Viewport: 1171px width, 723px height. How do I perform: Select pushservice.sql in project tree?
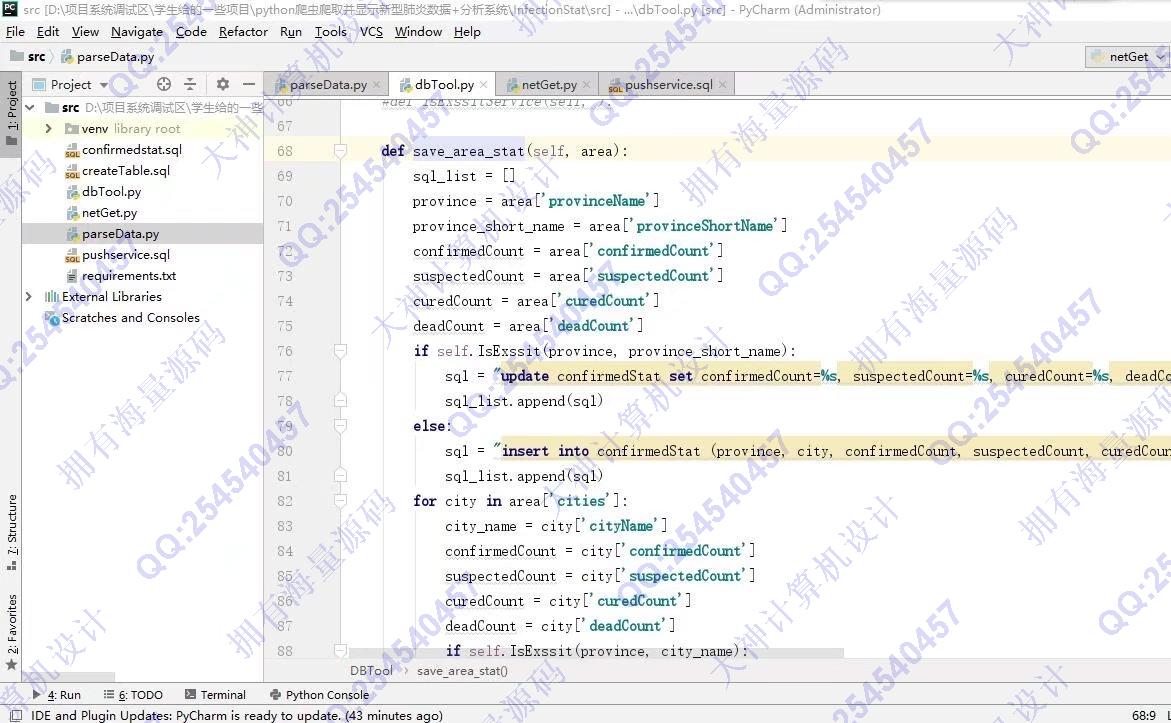(125, 255)
